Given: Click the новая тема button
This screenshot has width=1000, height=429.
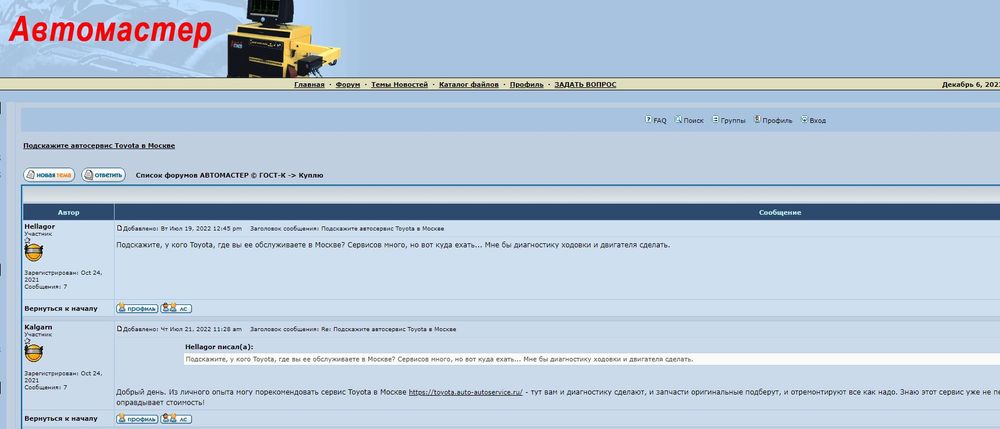Looking at the screenshot, I should [49, 175].
